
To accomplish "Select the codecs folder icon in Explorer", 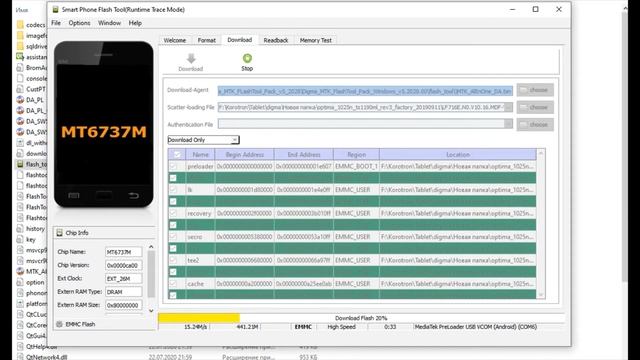I will [x=20, y=25].
